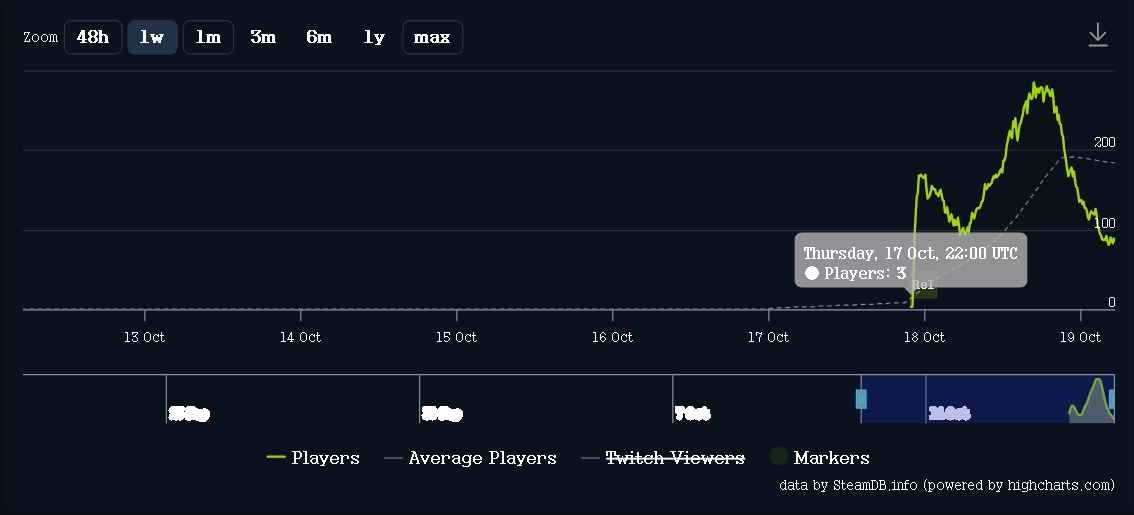Image resolution: width=1134 pixels, height=515 pixels.
Task: Select the left navigator range handle
Action: pyautogui.click(x=861, y=399)
